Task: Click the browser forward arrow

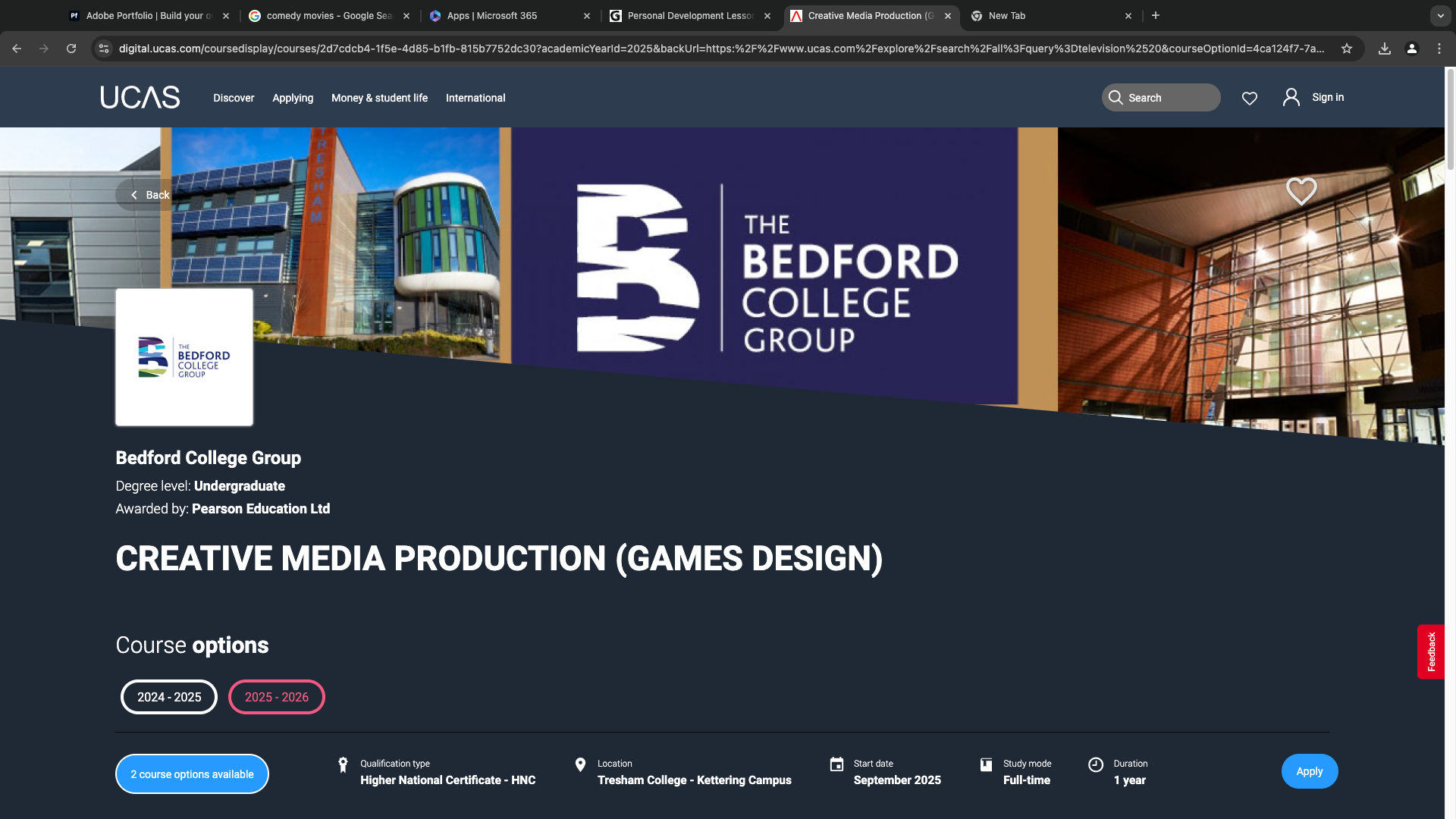Action: coord(44,49)
